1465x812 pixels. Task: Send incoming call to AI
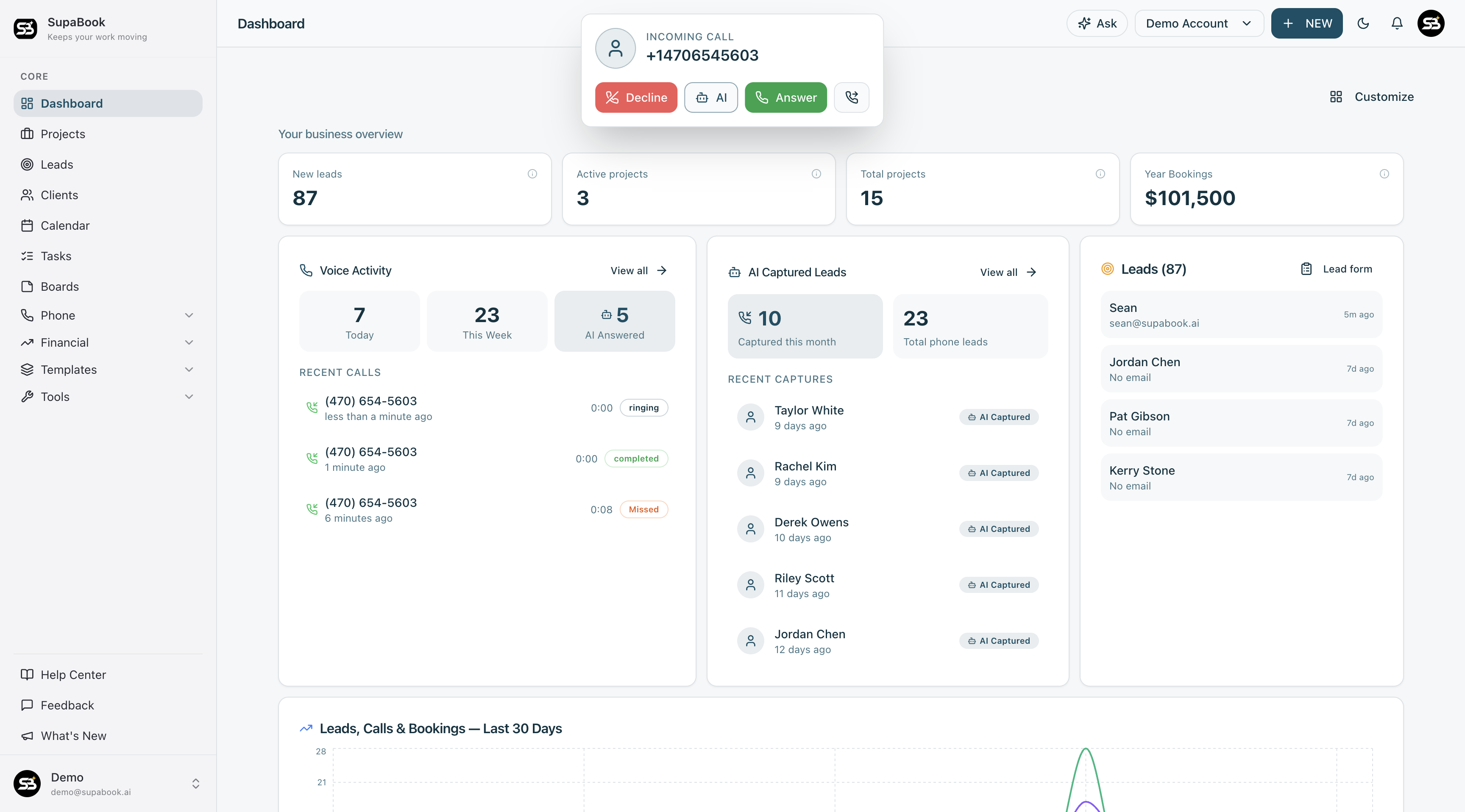(711, 97)
